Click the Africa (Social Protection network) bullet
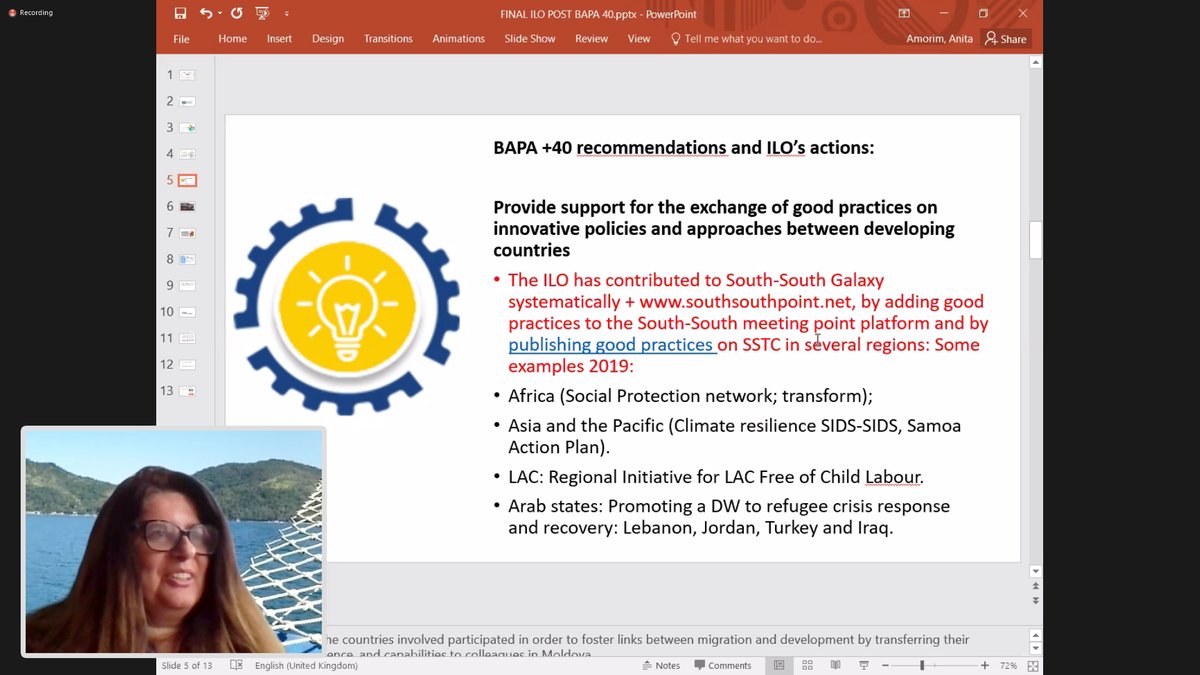 pos(690,396)
